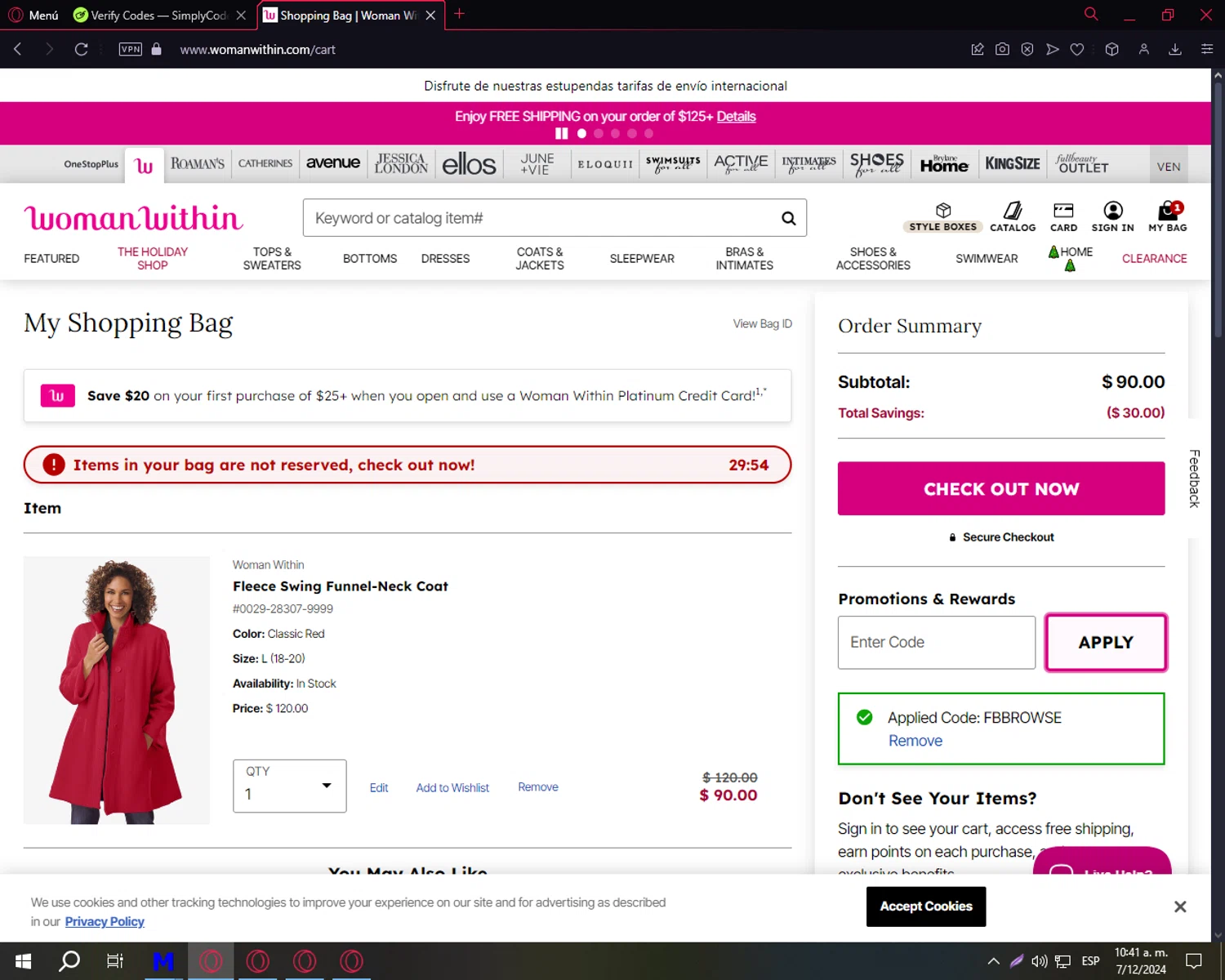Open June+Vie brand tab
The width and height of the screenshot is (1225, 980).
click(537, 163)
